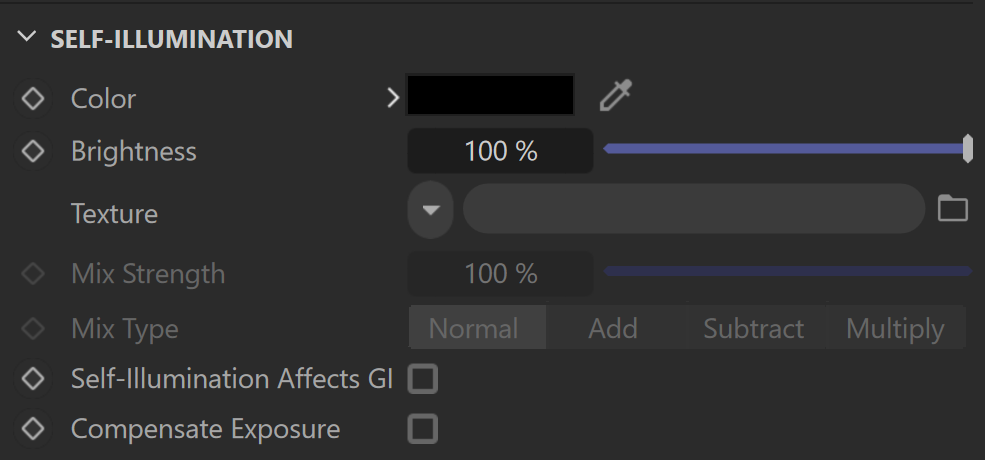This screenshot has width=985, height=460.
Task: Expand the Color channel chevron
Action: click(x=393, y=98)
